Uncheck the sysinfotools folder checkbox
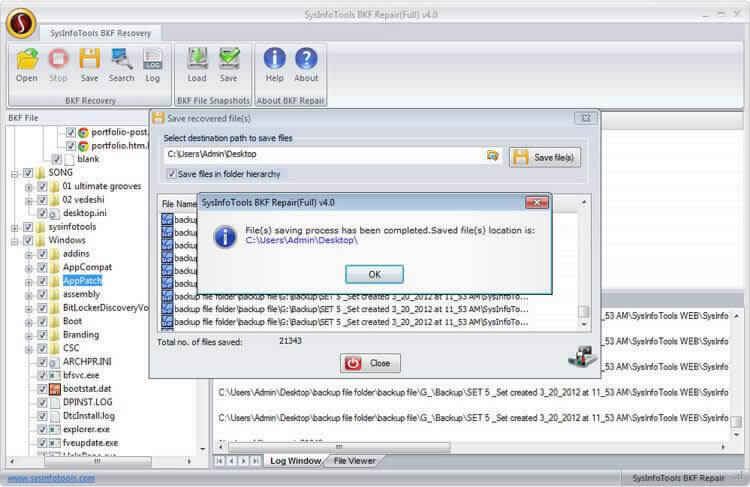 tap(28, 227)
